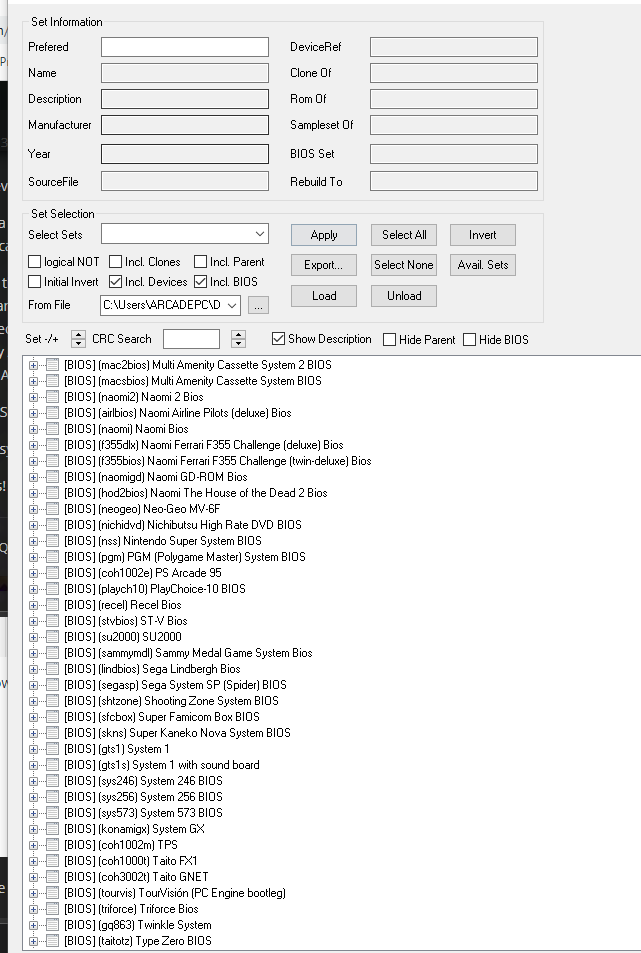Screen dimensions: 641x953
Task: Click the Invert button
Action: tap(482, 235)
